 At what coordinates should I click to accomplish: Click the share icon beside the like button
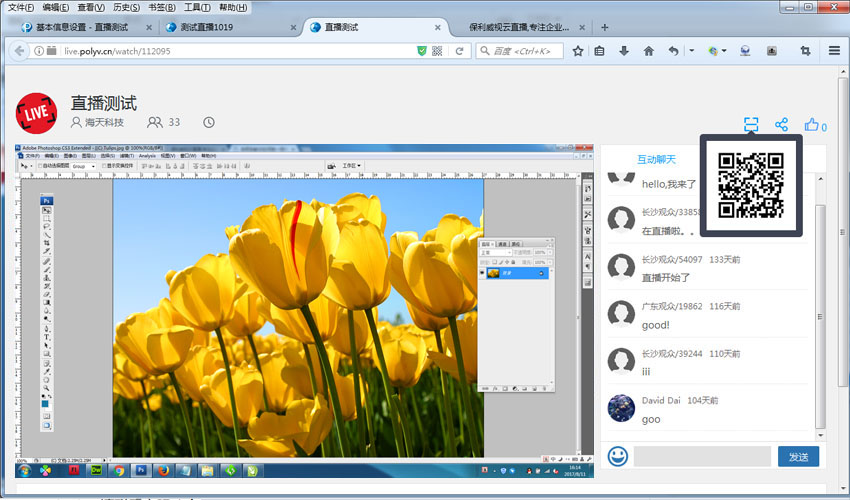pos(782,125)
